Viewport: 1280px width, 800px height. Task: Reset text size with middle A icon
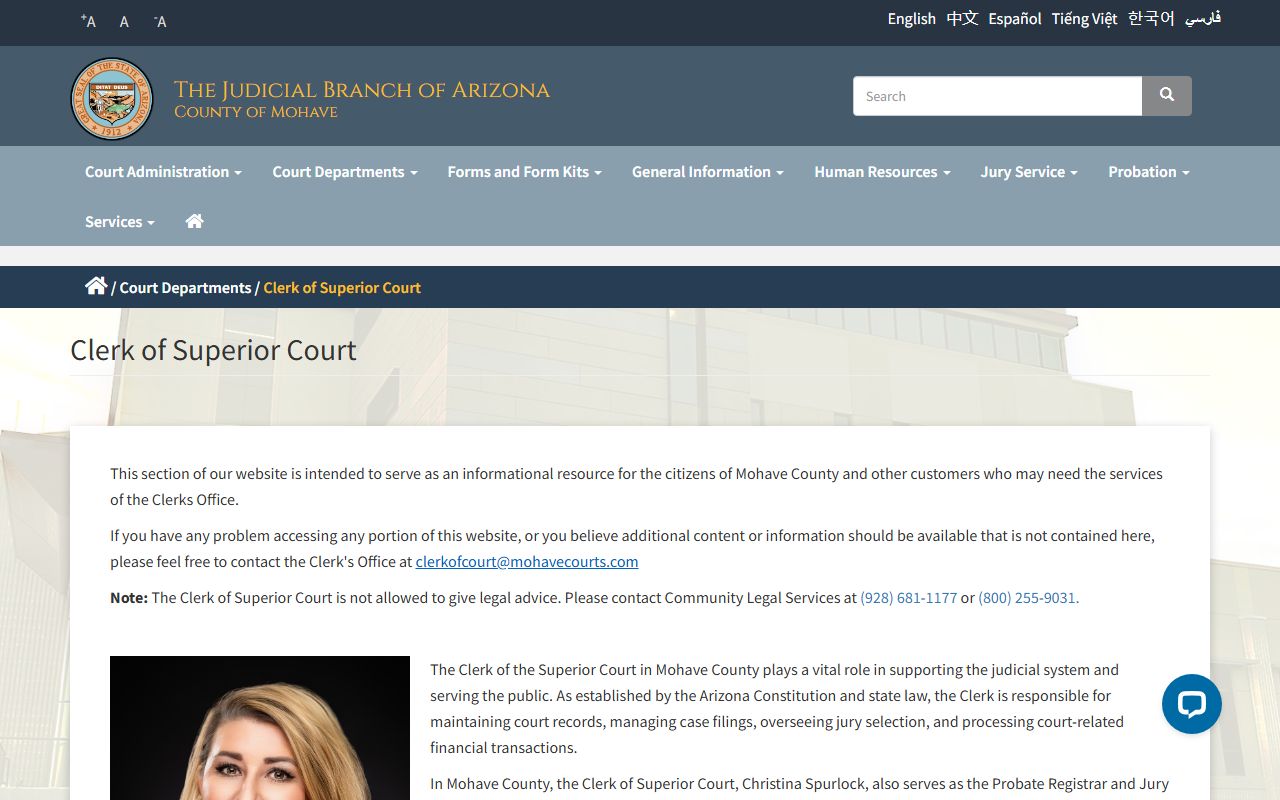(x=124, y=21)
